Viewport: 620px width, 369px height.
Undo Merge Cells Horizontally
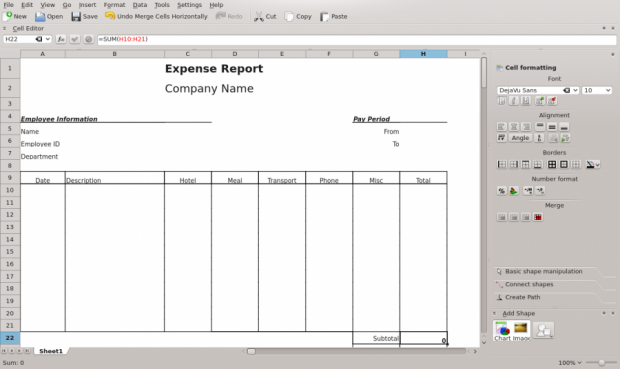coord(156,16)
